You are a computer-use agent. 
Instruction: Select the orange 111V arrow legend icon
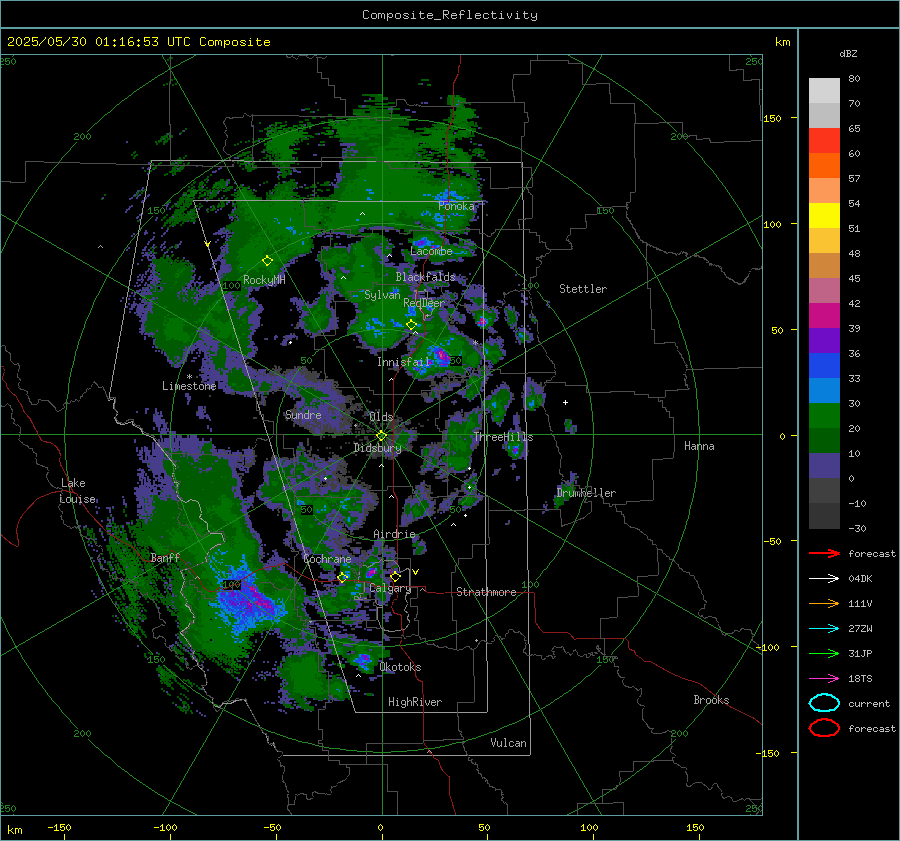point(824,603)
